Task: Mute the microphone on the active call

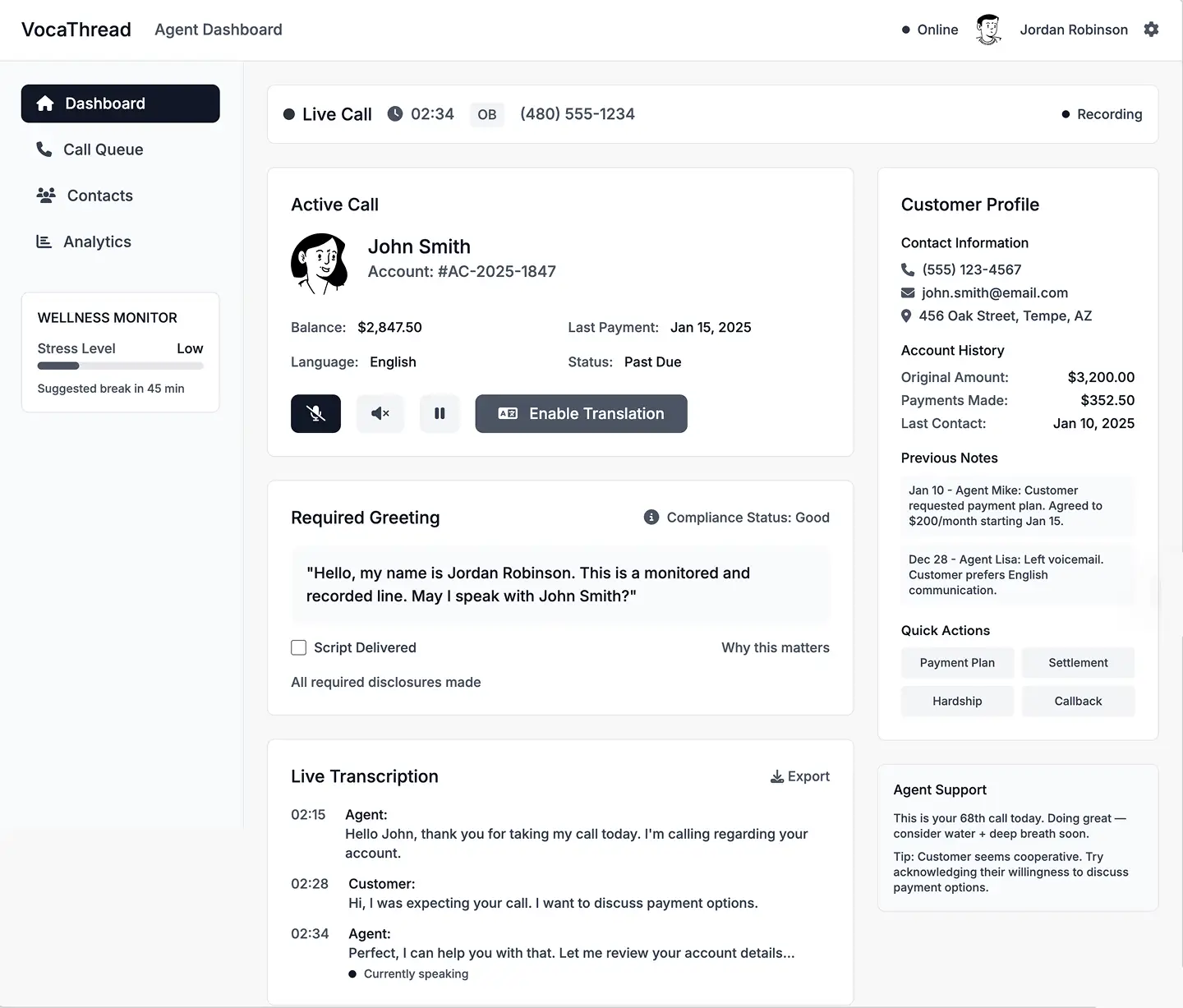Action: click(315, 413)
